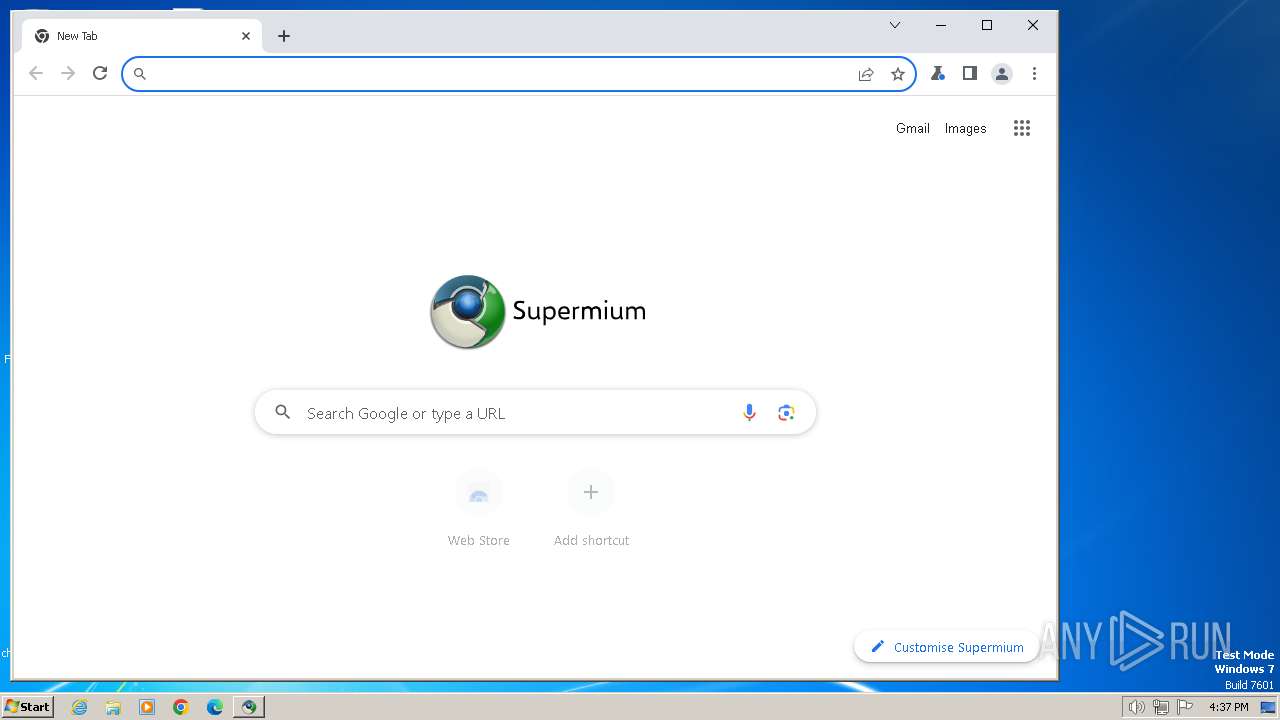Expand the tab search chevron

[895, 25]
